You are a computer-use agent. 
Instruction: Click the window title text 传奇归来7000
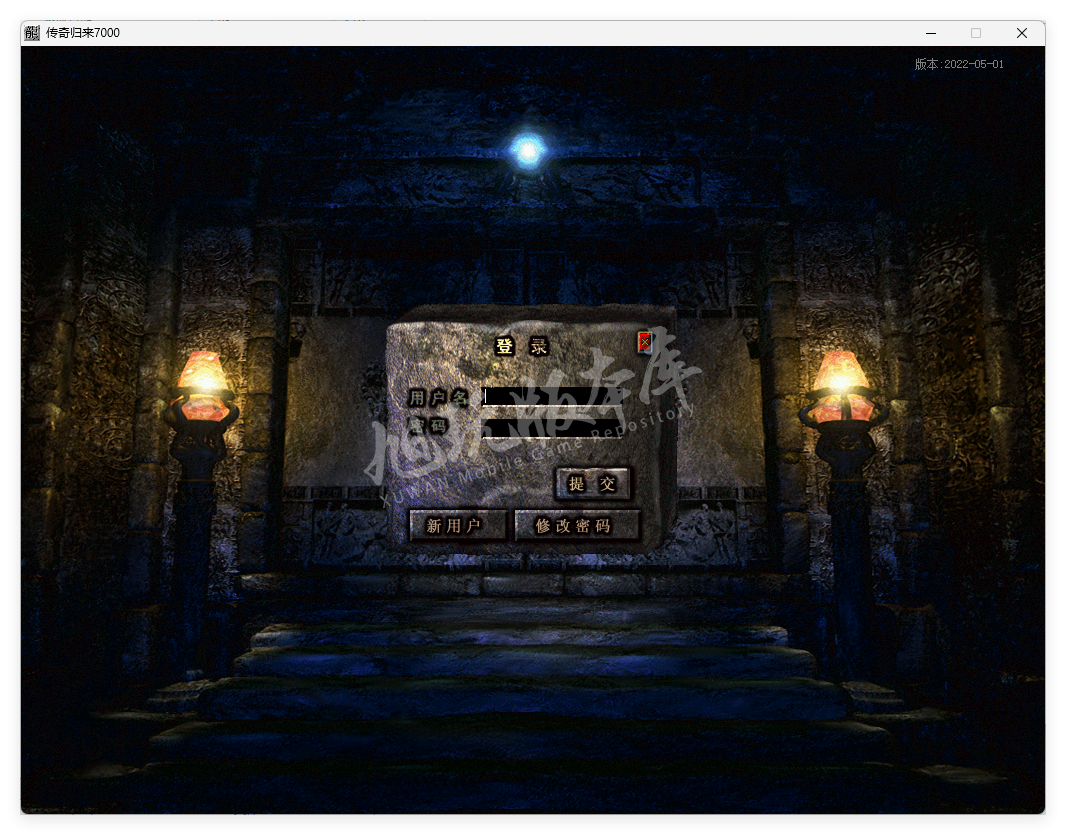pyautogui.click(x=83, y=33)
